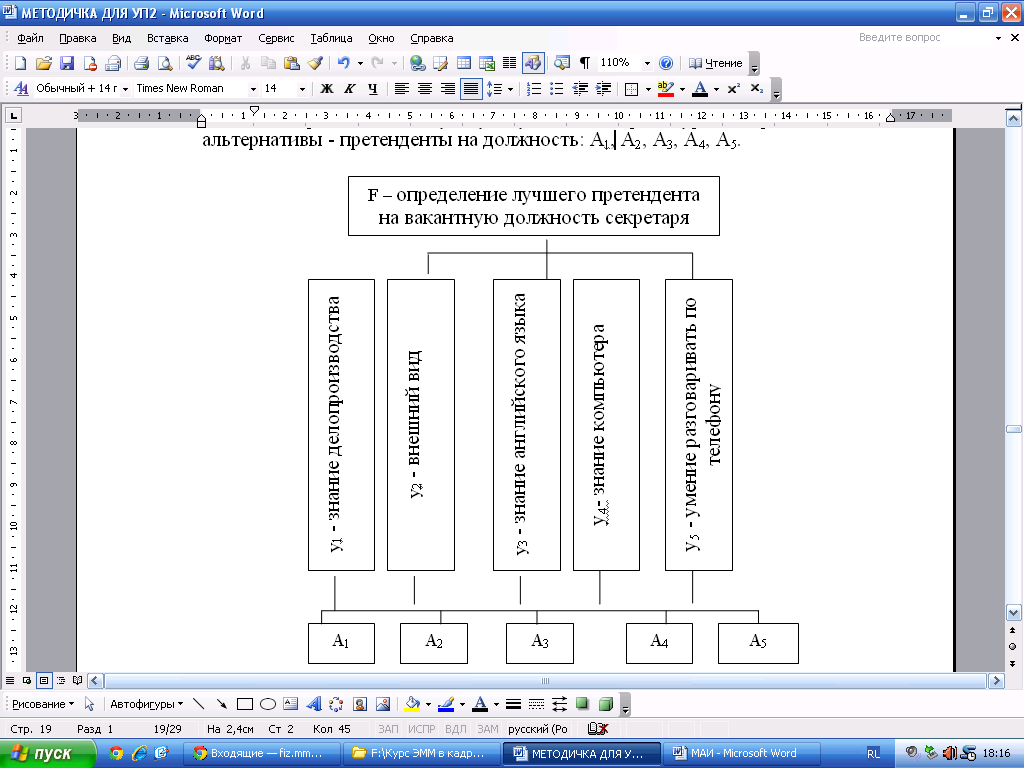The height and width of the screenshot is (768, 1024).
Task: Toggle justified alignment
Action: click(x=471, y=88)
